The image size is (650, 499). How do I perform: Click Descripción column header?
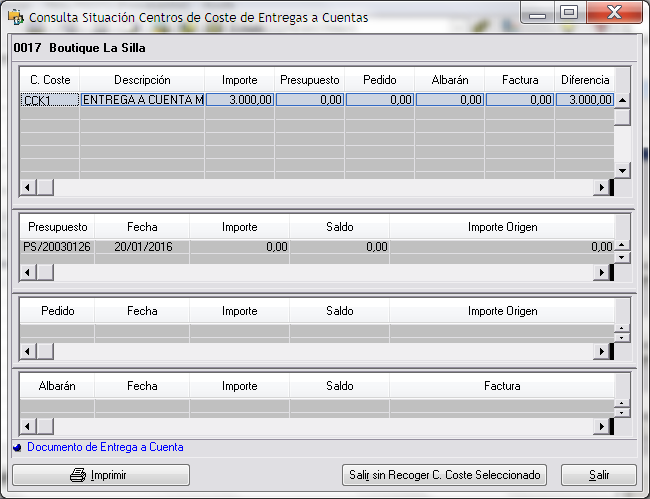coord(142,80)
